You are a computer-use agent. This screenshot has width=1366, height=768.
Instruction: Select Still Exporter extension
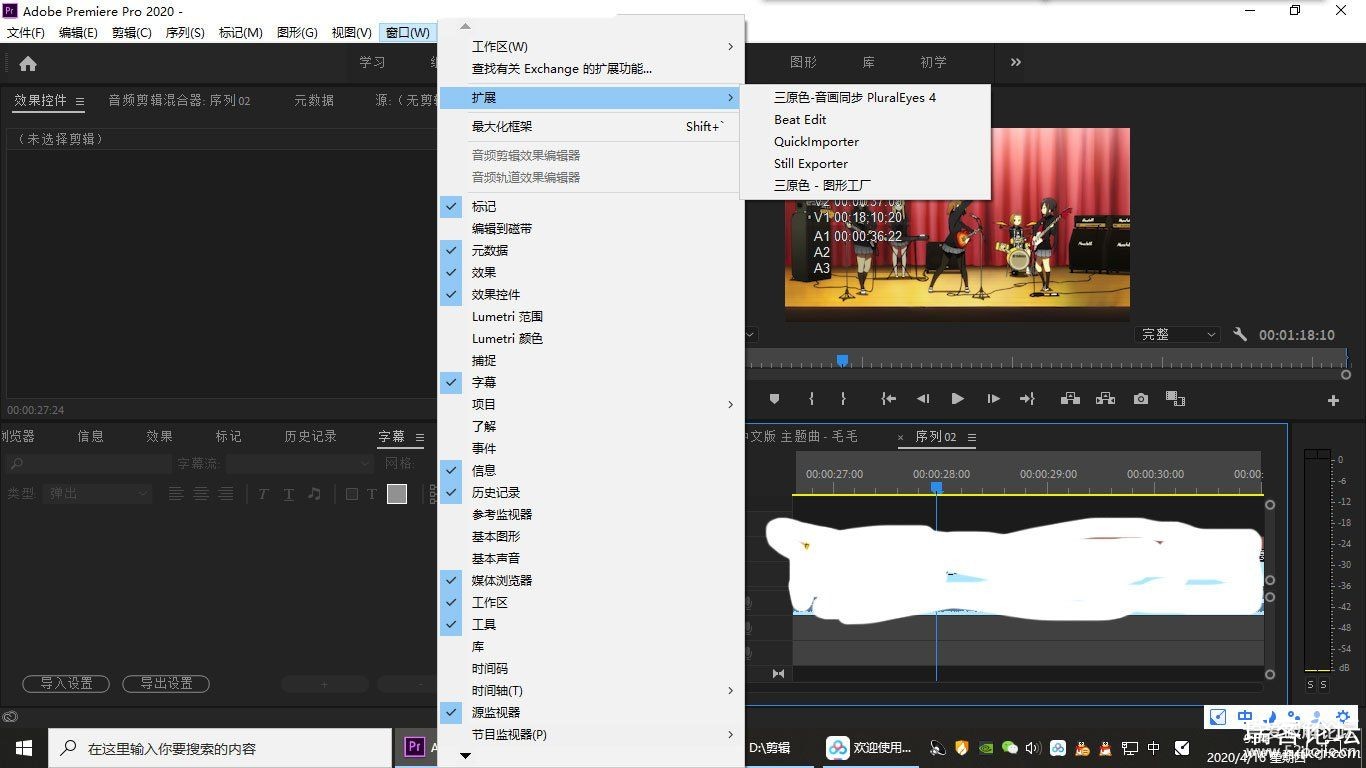pyautogui.click(x=865, y=163)
